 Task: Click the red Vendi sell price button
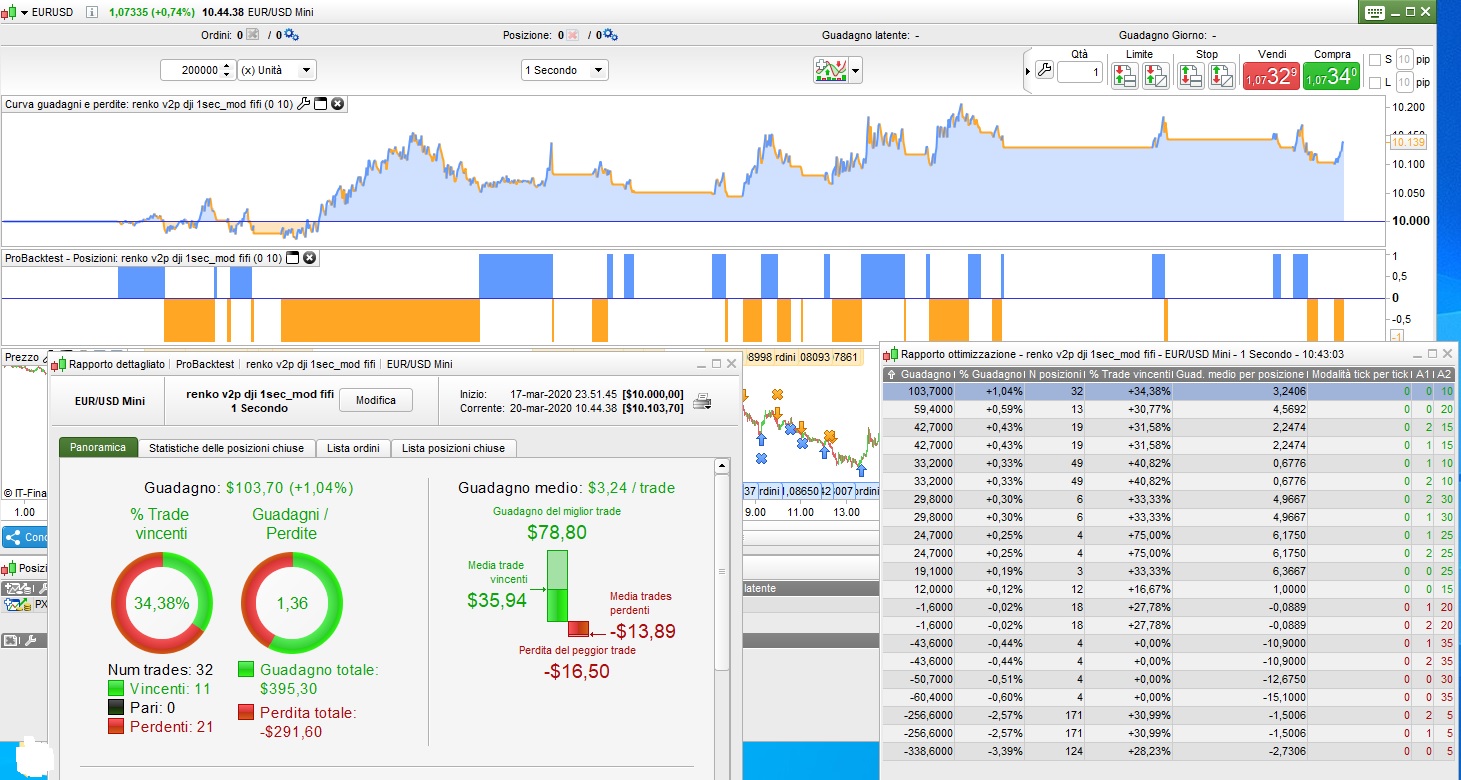pos(1271,76)
